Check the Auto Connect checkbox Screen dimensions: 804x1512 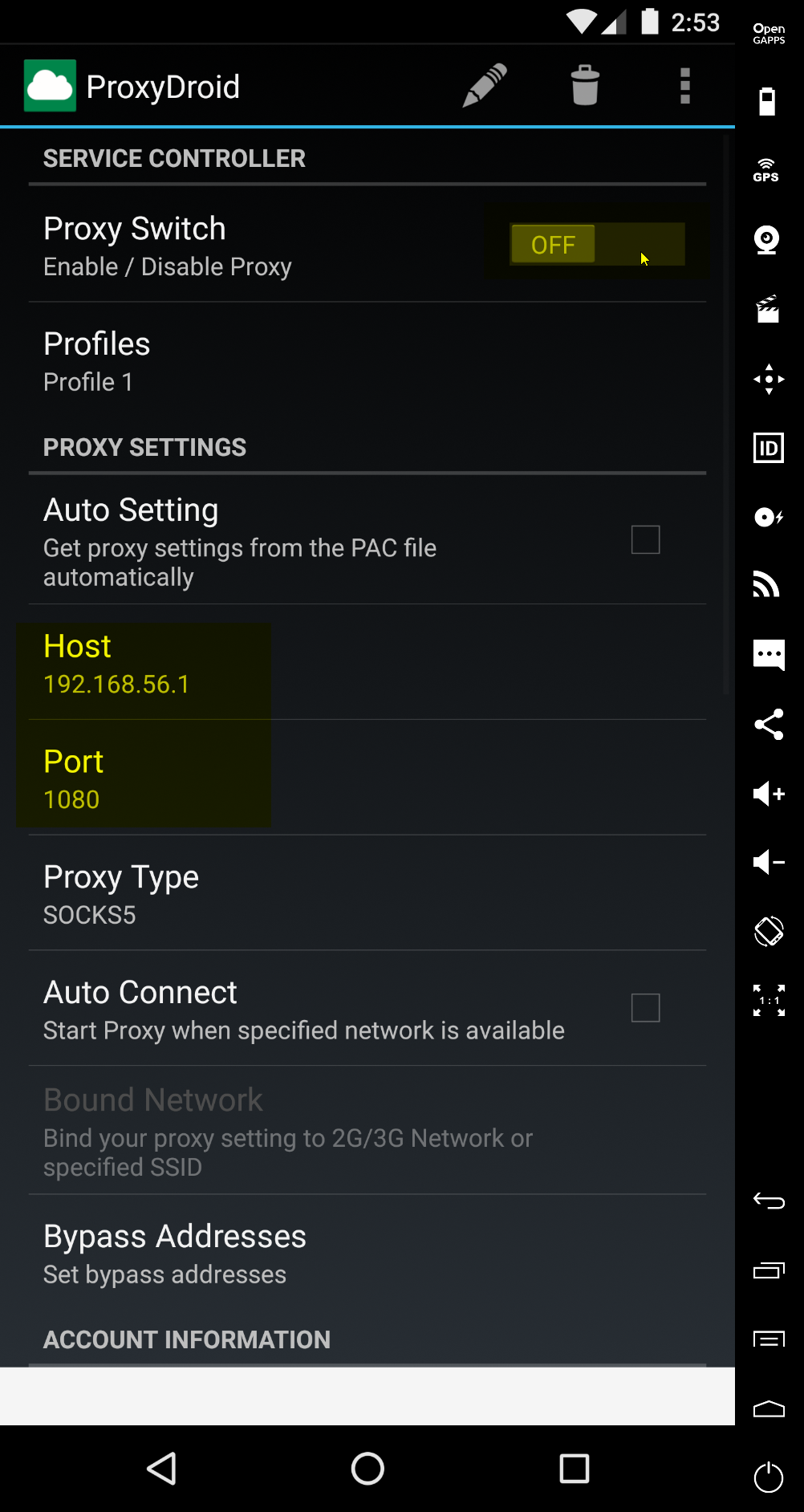point(645,1007)
